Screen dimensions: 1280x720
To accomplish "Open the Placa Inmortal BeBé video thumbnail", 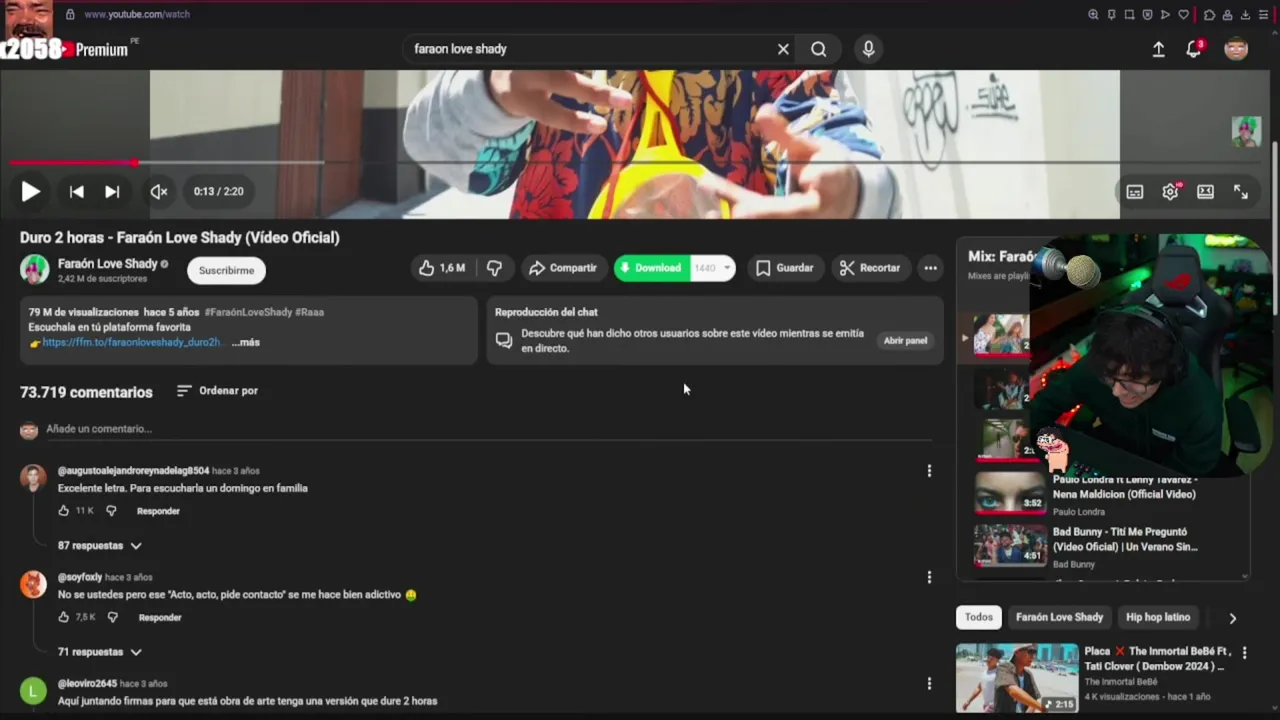I will pos(1017,678).
